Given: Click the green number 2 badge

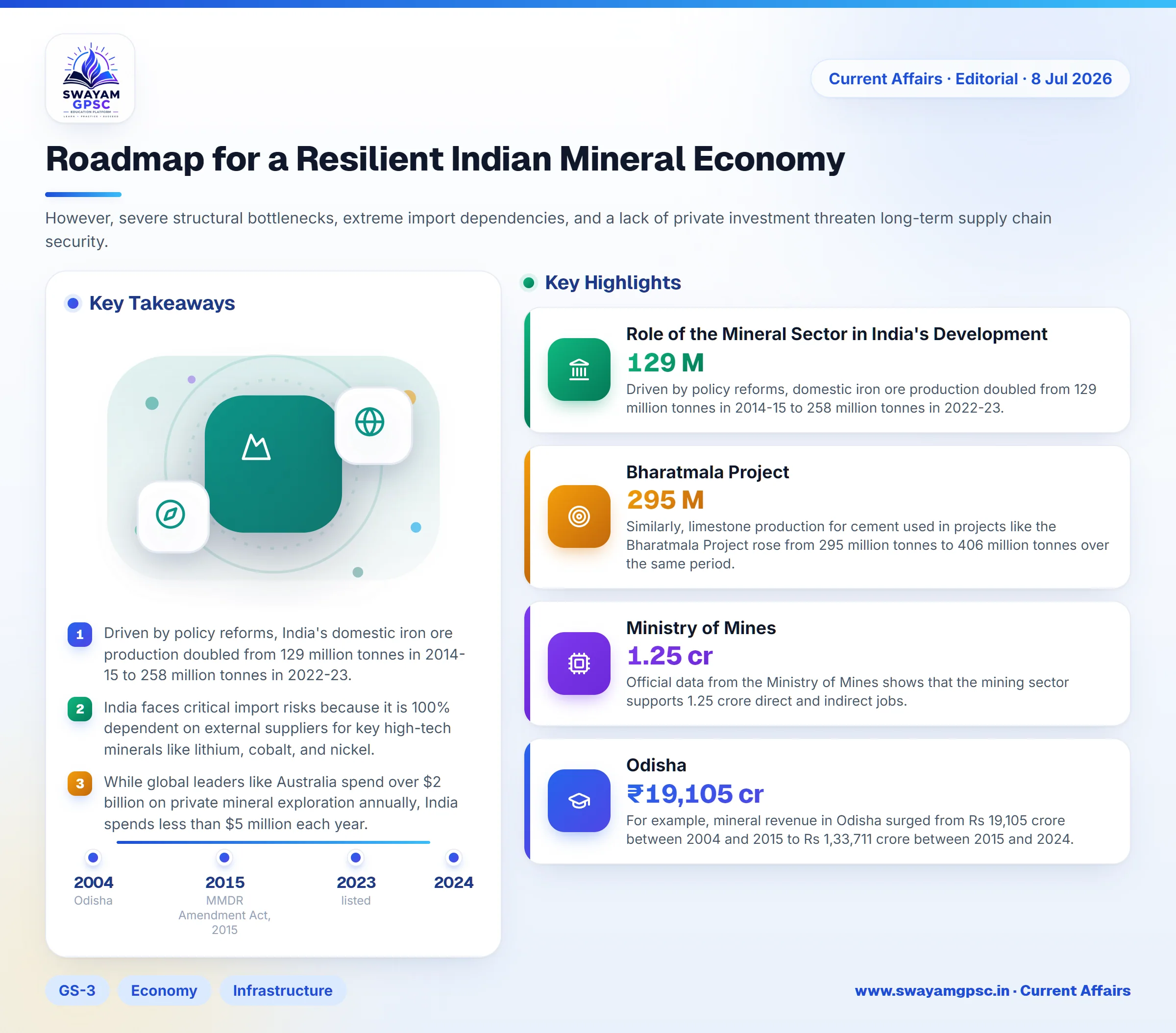Looking at the screenshot, I should (x=80, y=709).
